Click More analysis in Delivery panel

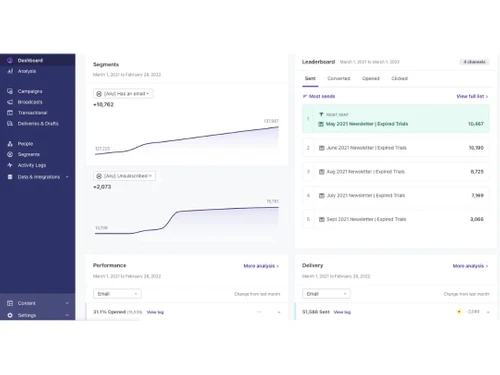470,266
